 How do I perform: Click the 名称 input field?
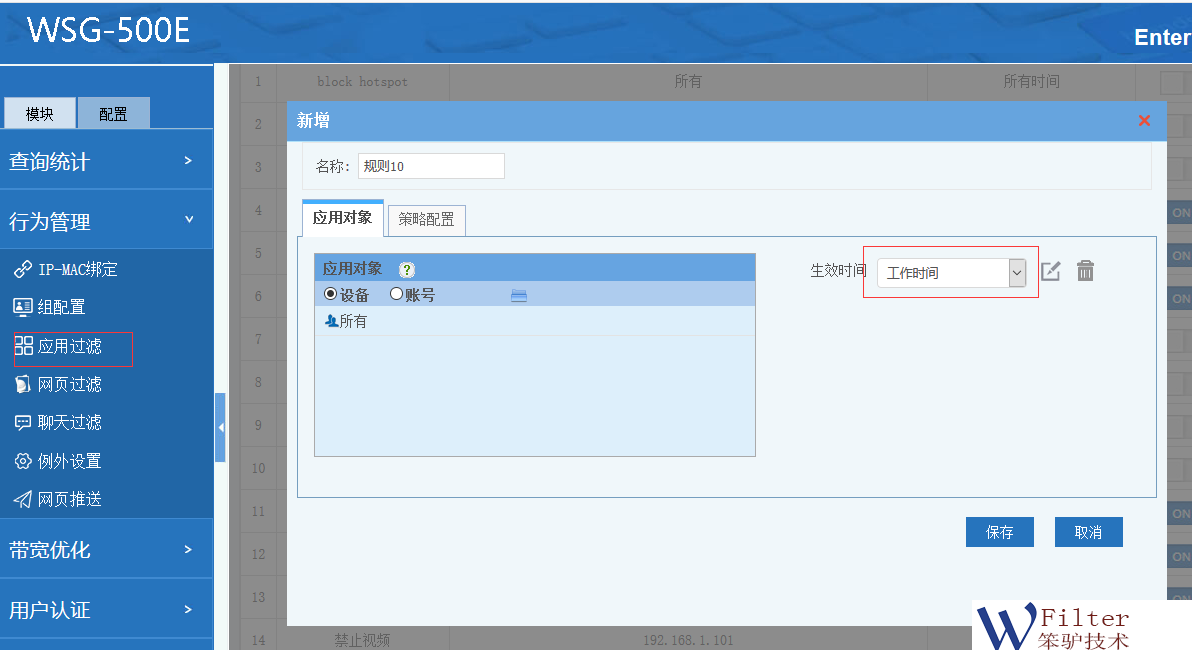pos(431,166)
